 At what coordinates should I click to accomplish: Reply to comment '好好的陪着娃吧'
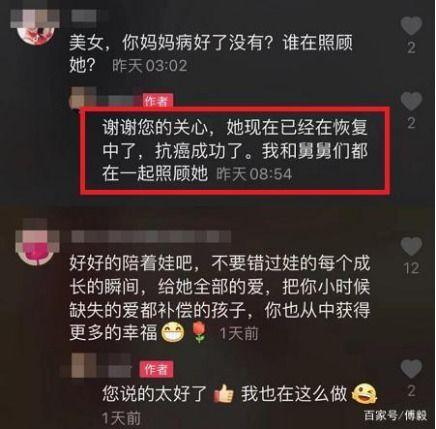coord(220,298)
